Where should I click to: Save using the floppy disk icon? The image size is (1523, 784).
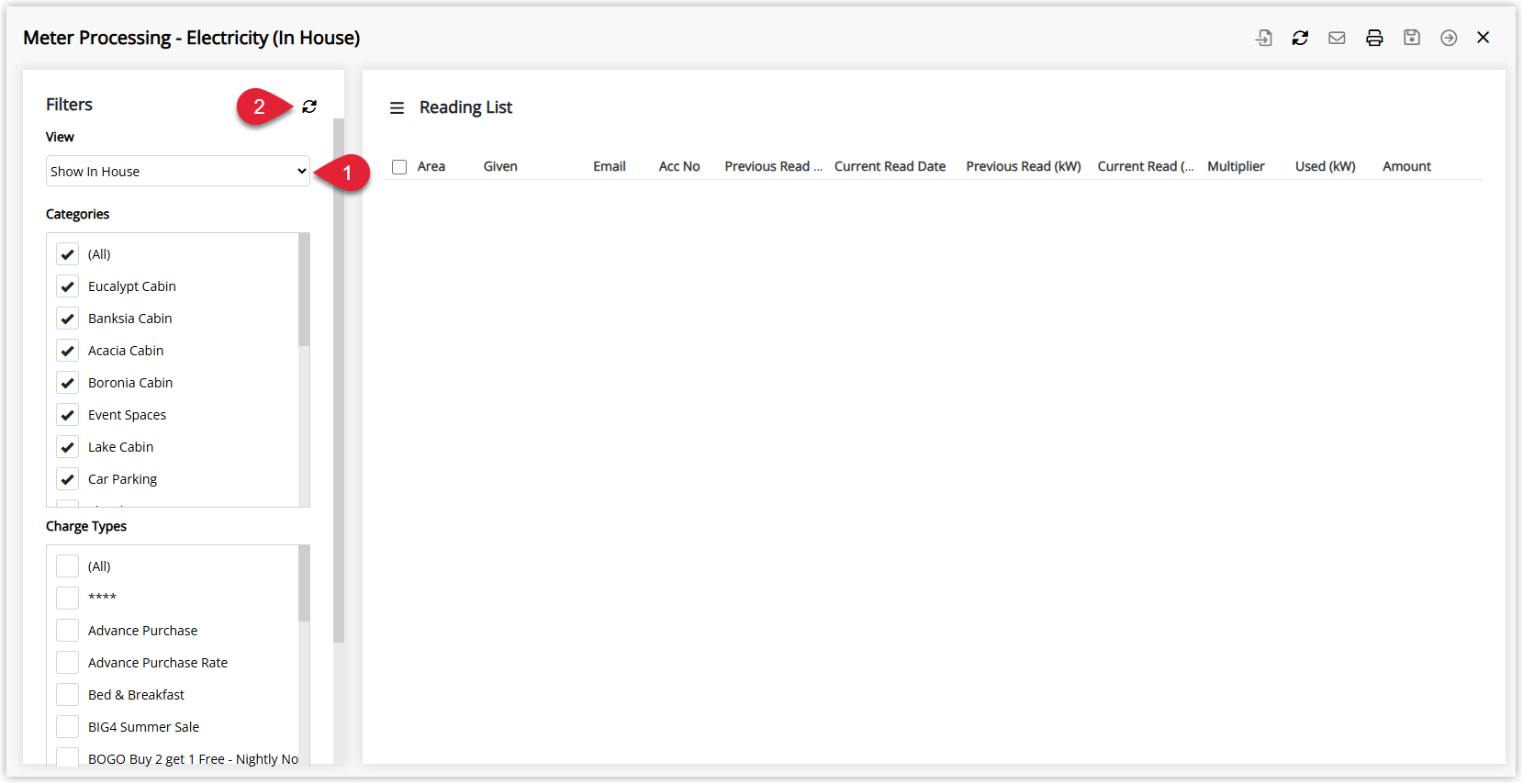[x=1412, y=38]
